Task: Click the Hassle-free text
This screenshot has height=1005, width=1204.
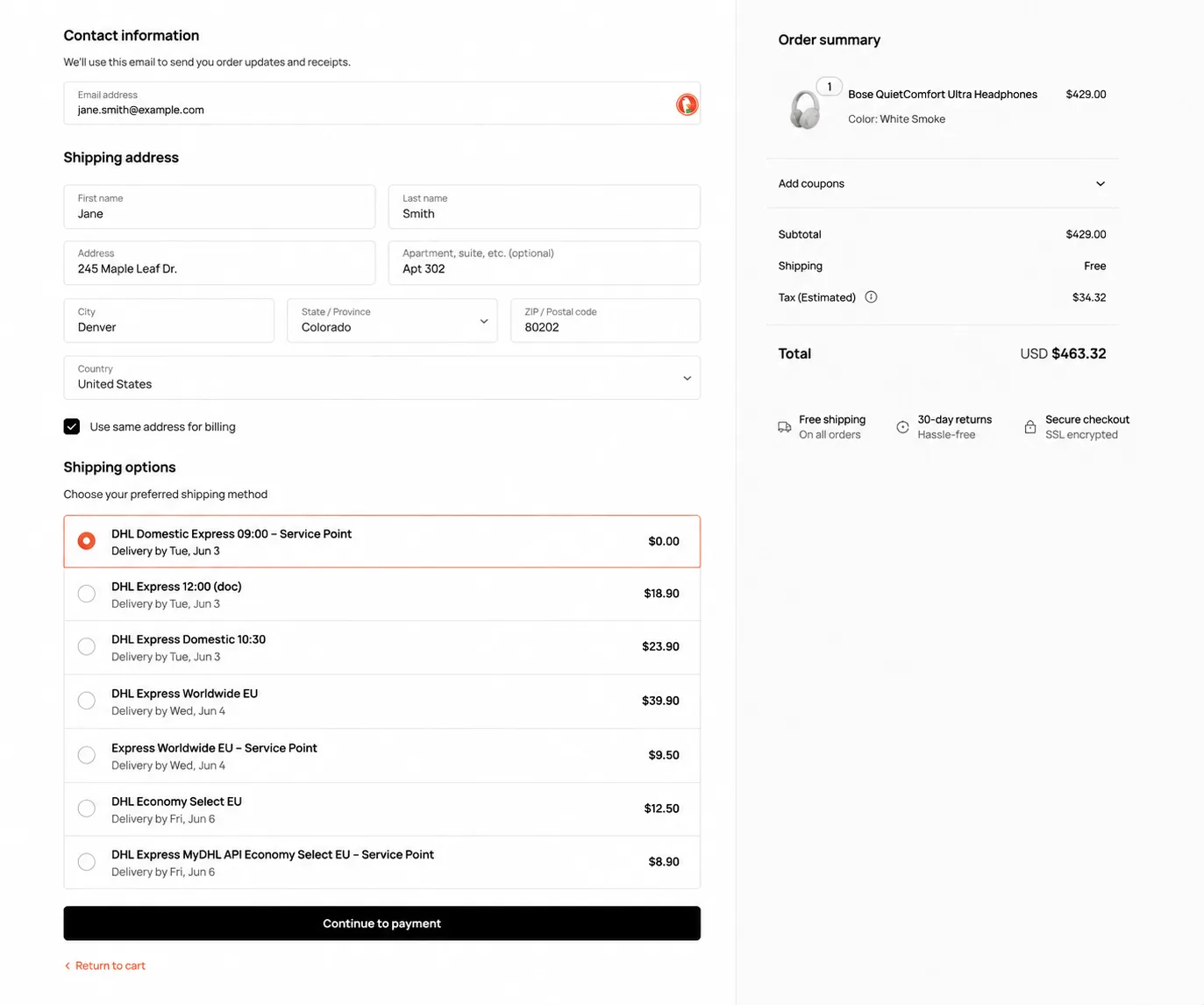Action: point(946,435)
